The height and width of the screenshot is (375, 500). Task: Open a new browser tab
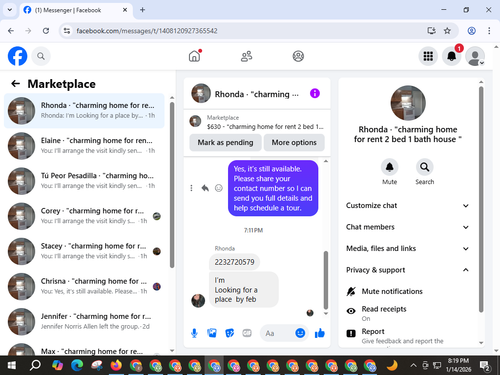(142, 10)
